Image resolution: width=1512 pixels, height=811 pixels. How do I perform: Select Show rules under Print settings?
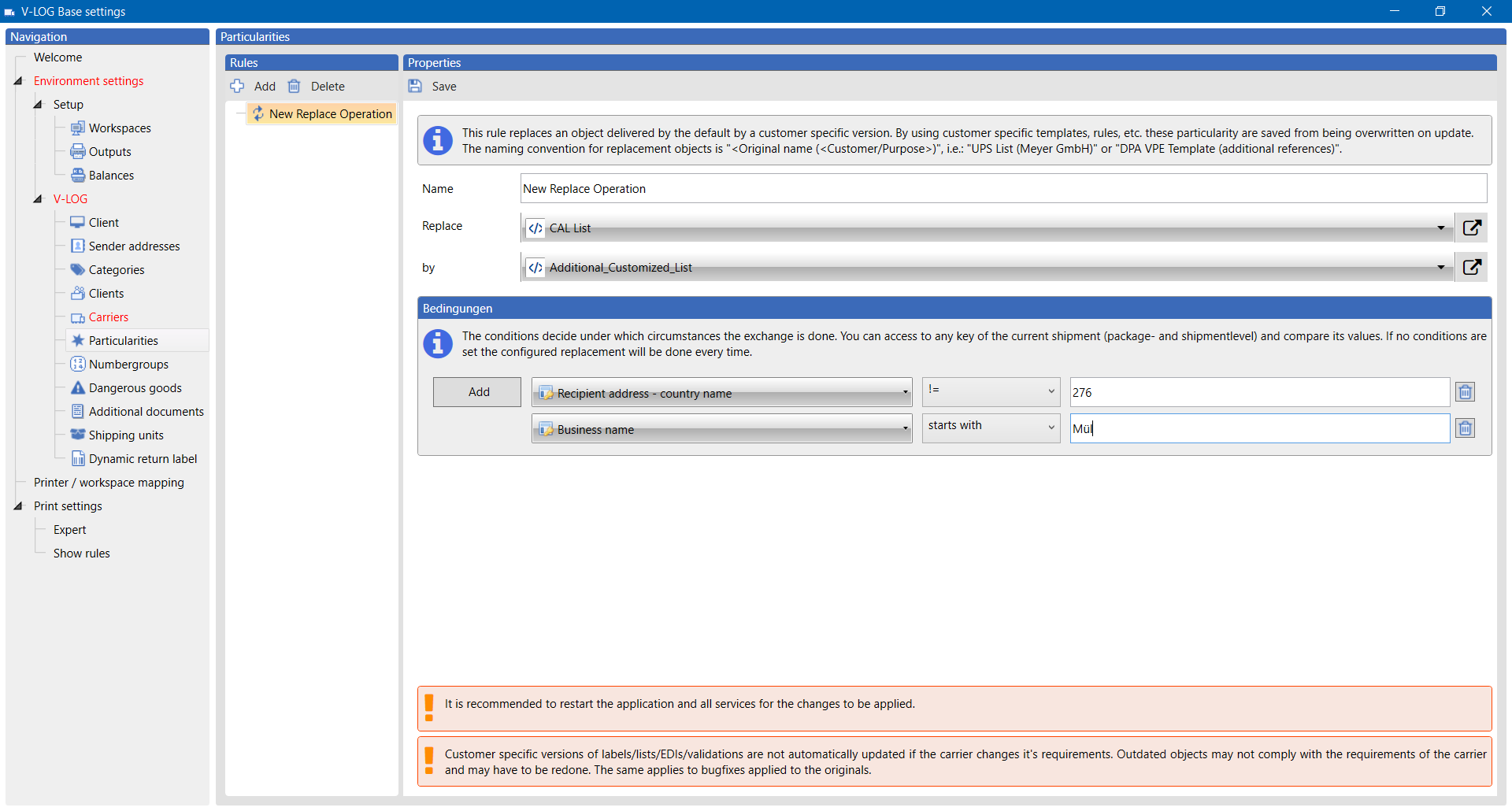point(81,553)
